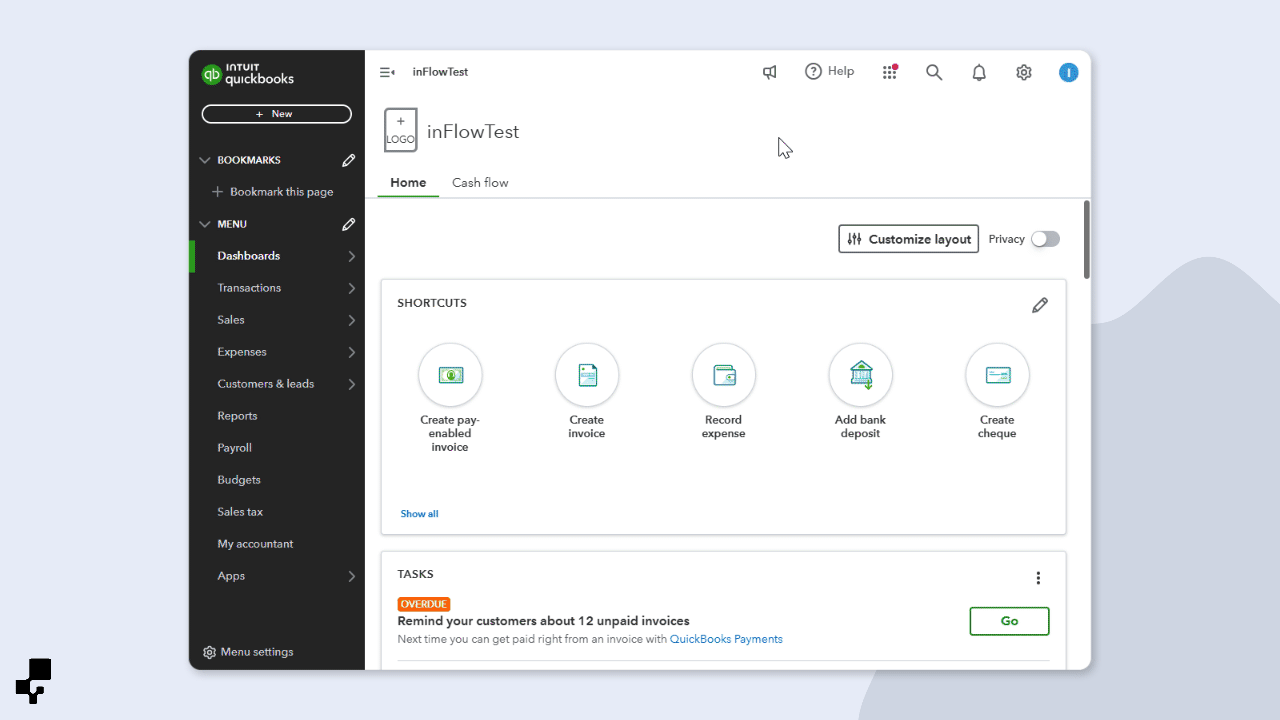Screen dimensions: 1280x720
Task: Open the search magnifier icon
Action: click(934, 72)
